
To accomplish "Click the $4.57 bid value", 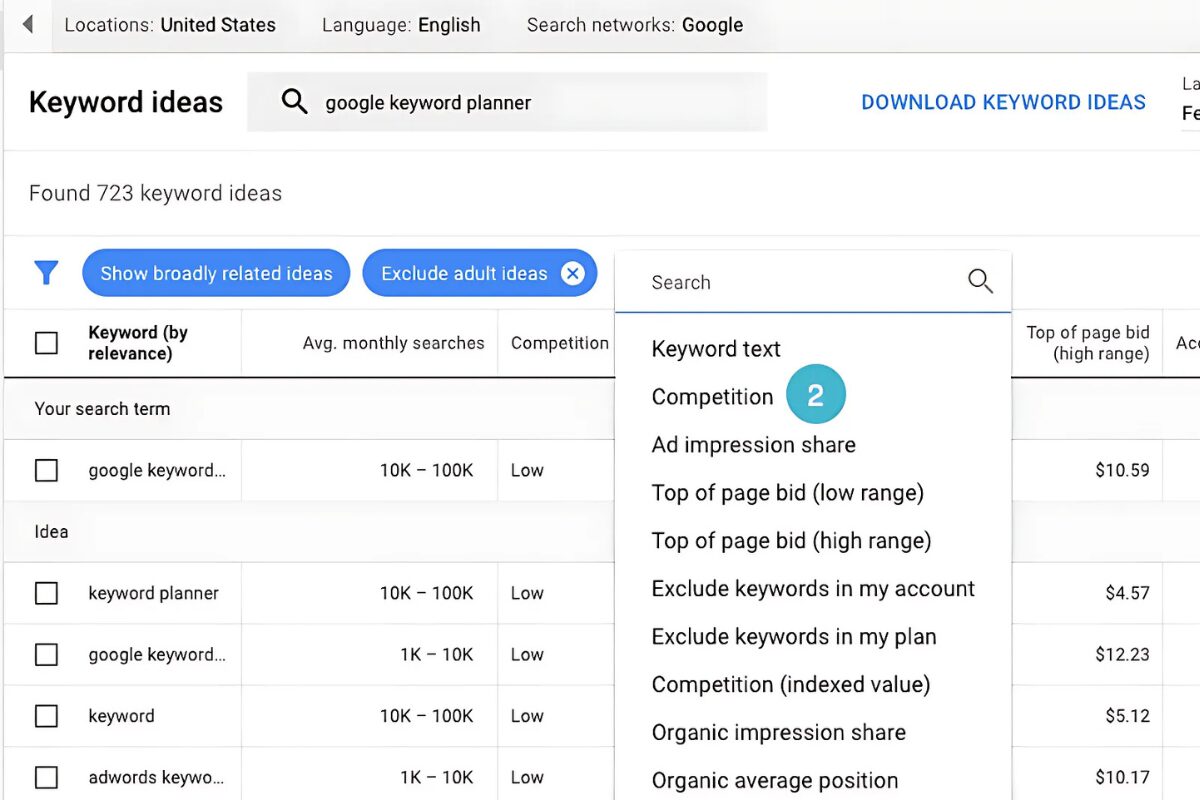I will coord(1127,593).
